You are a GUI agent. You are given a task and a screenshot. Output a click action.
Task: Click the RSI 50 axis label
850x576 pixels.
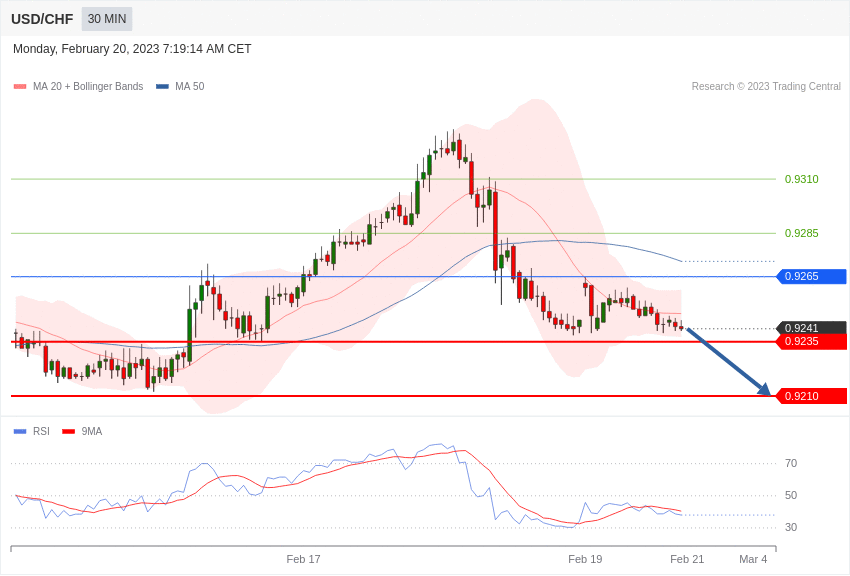(791, 495)
